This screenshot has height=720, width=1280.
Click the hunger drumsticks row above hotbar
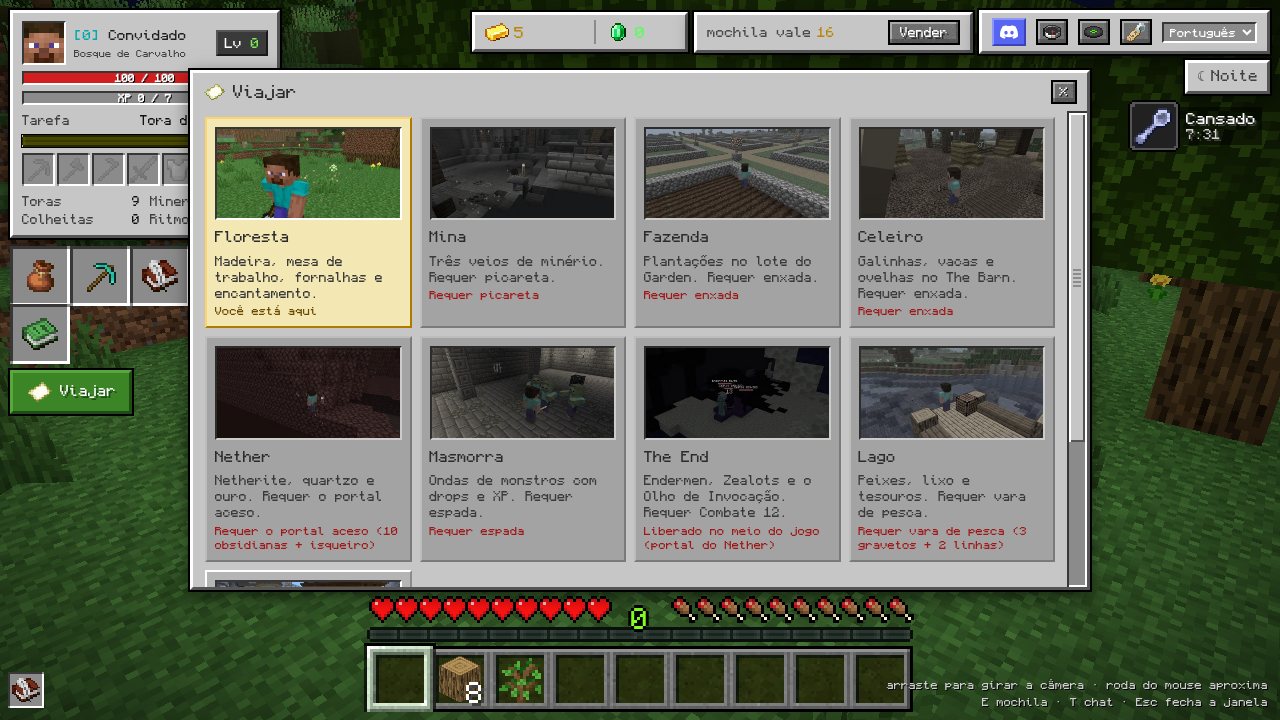791,608
